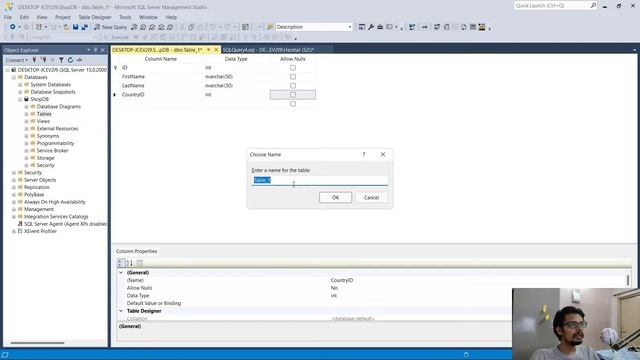Expand the Server Objects node
The image size is (640, 360).
pos(14,180)
